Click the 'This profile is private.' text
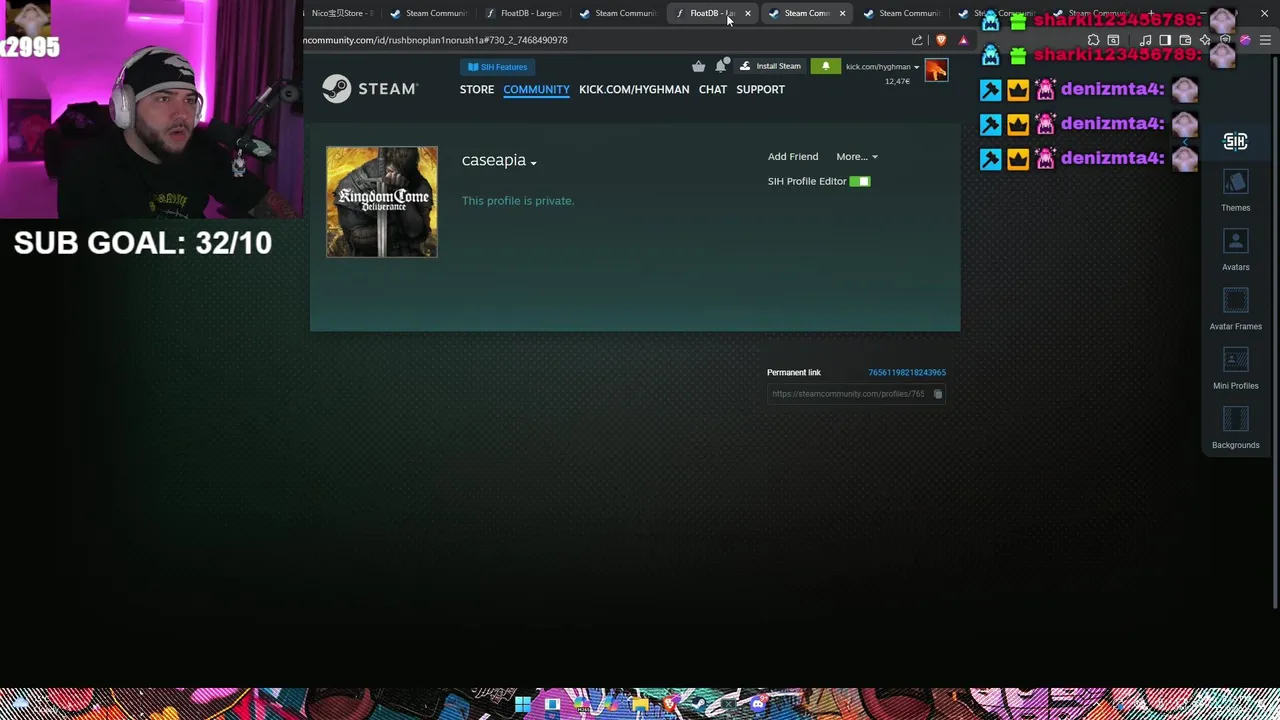 tap(518, 201)
